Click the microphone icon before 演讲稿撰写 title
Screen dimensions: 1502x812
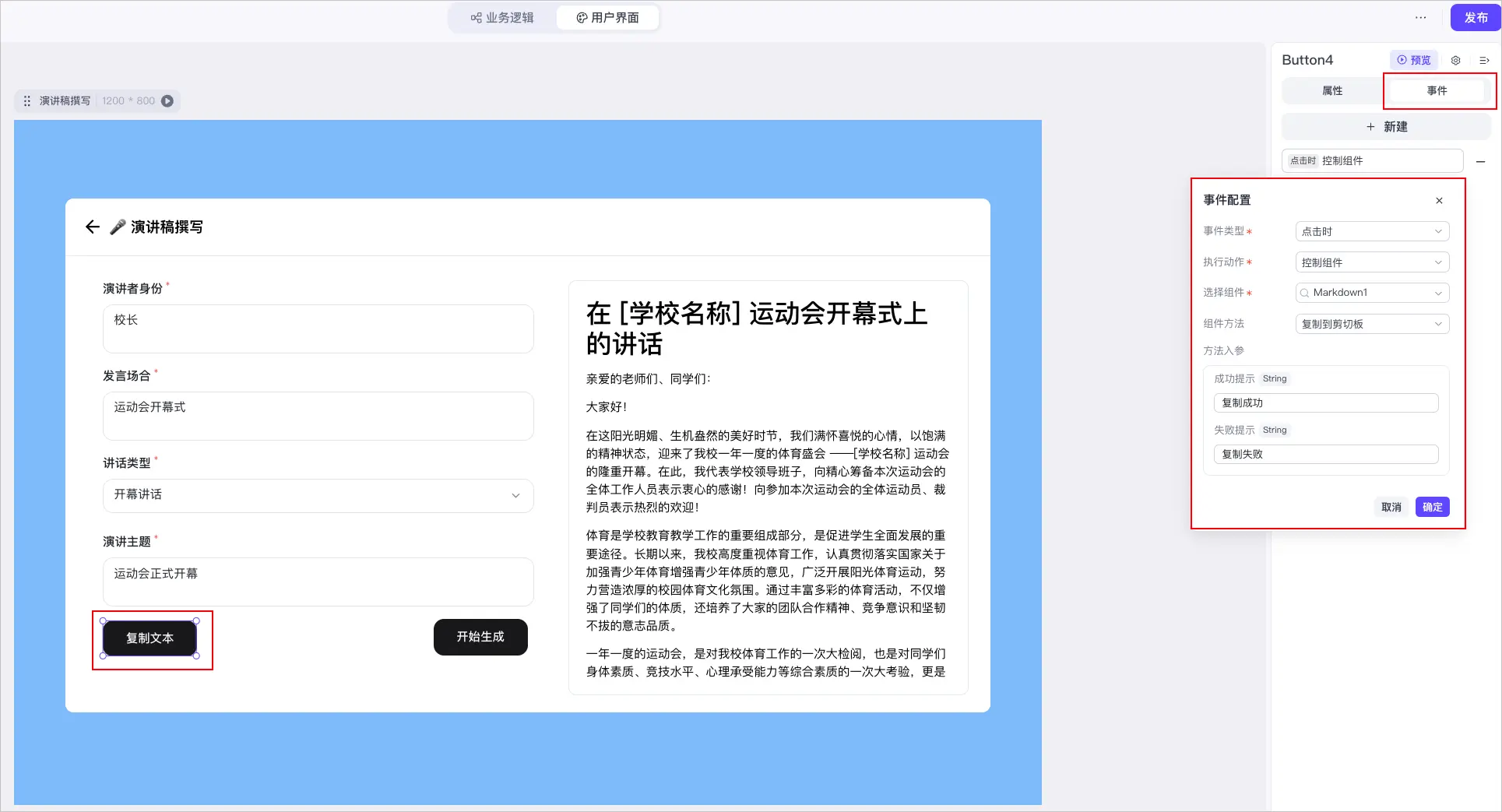pyautogui.click(x=118, y=227)
